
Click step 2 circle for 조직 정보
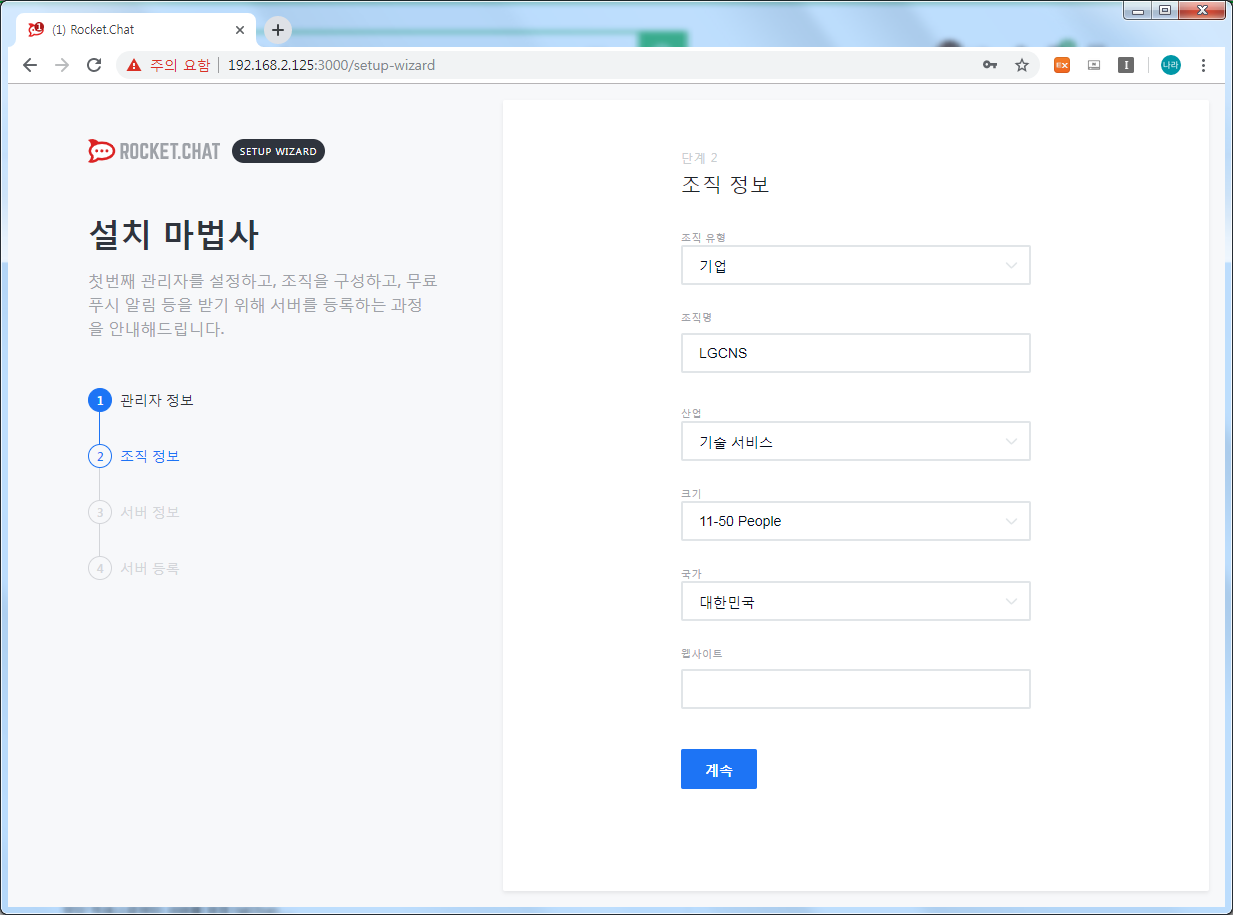99,456
